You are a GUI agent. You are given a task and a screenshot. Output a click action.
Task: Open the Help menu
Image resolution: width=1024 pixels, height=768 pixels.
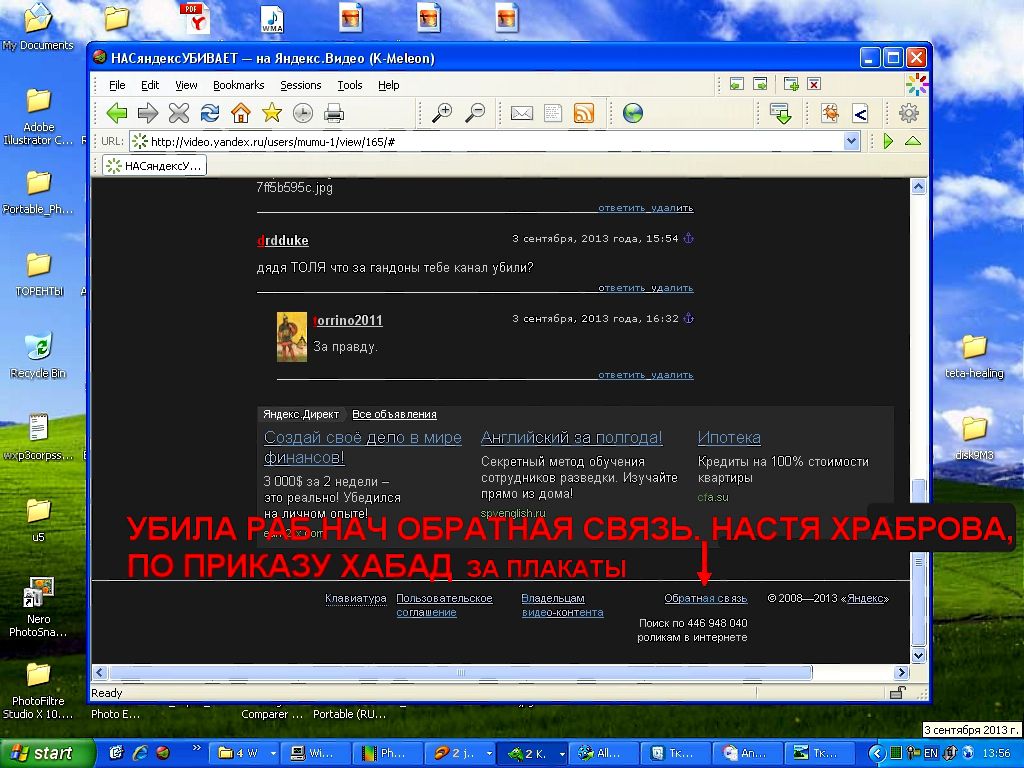click(389, 85)
